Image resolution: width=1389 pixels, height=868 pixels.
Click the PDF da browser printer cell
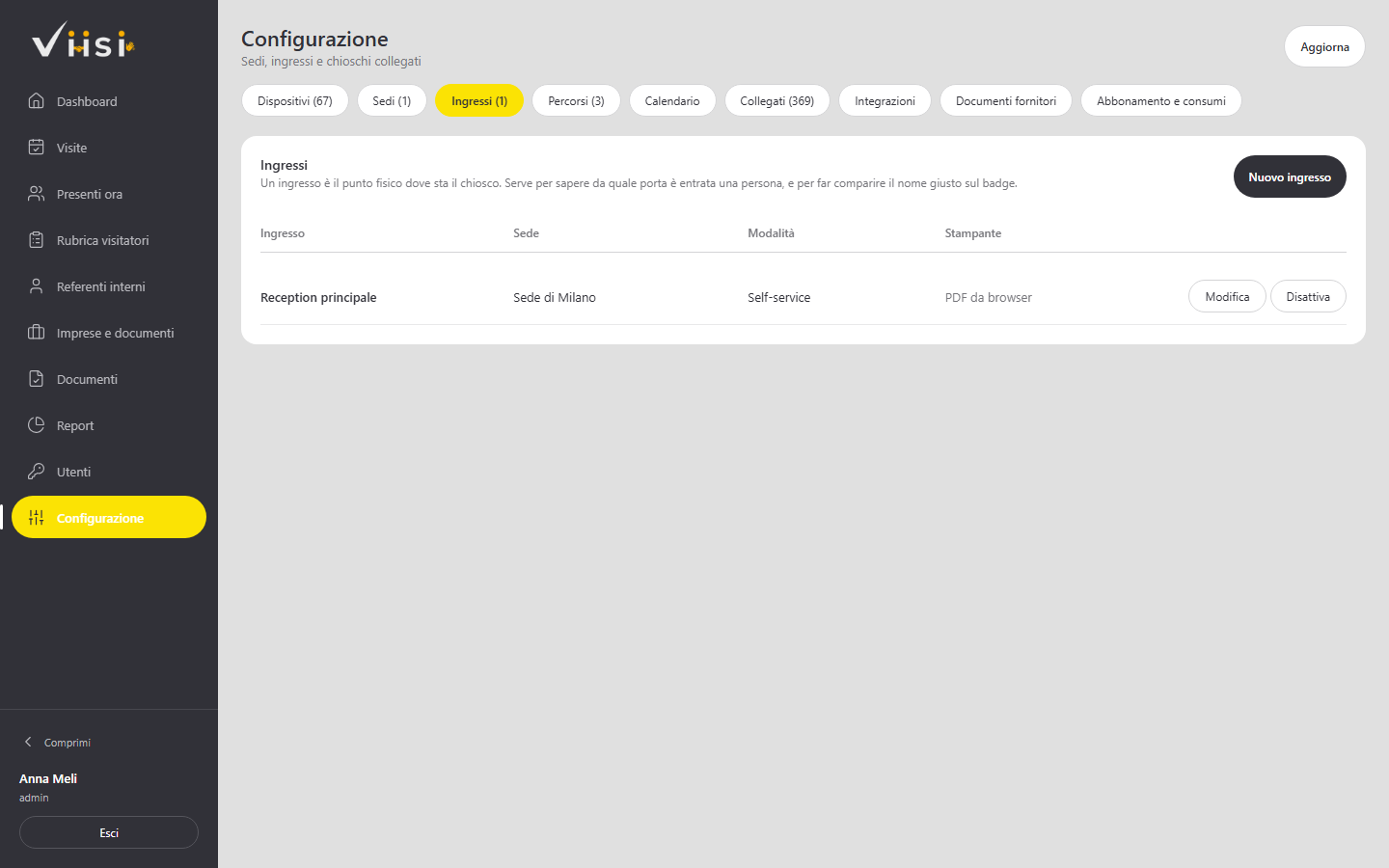click(x=989, y=297)
